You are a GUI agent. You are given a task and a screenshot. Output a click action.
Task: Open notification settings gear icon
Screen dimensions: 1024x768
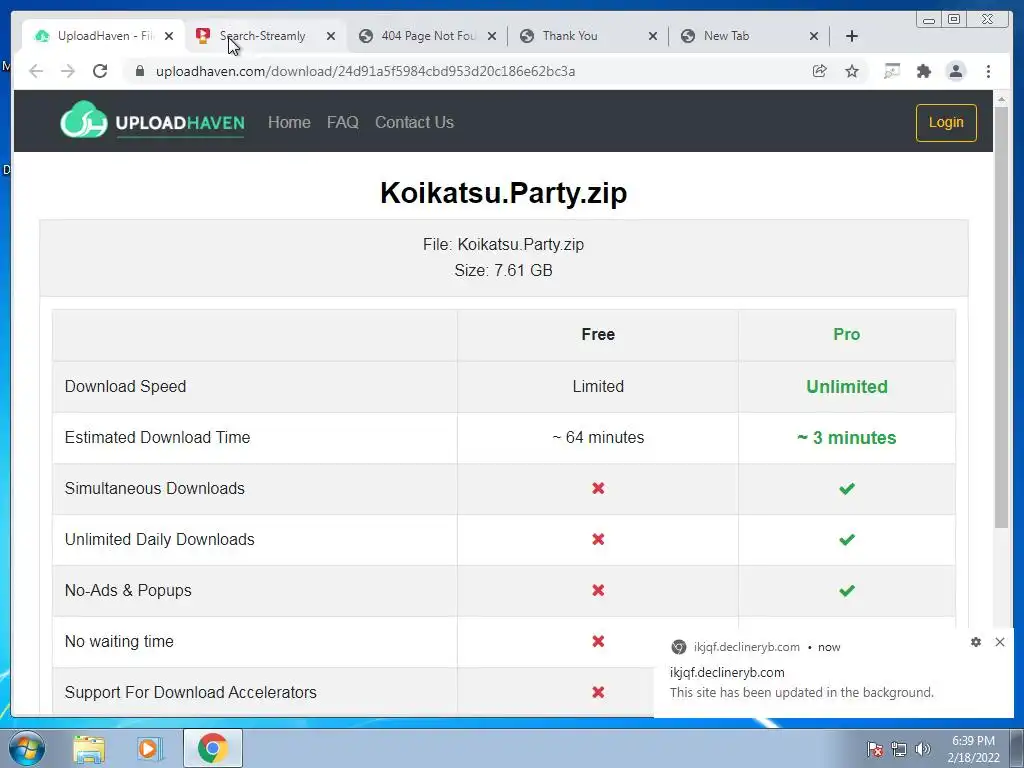pyautogui.click(x=976, y=642)
